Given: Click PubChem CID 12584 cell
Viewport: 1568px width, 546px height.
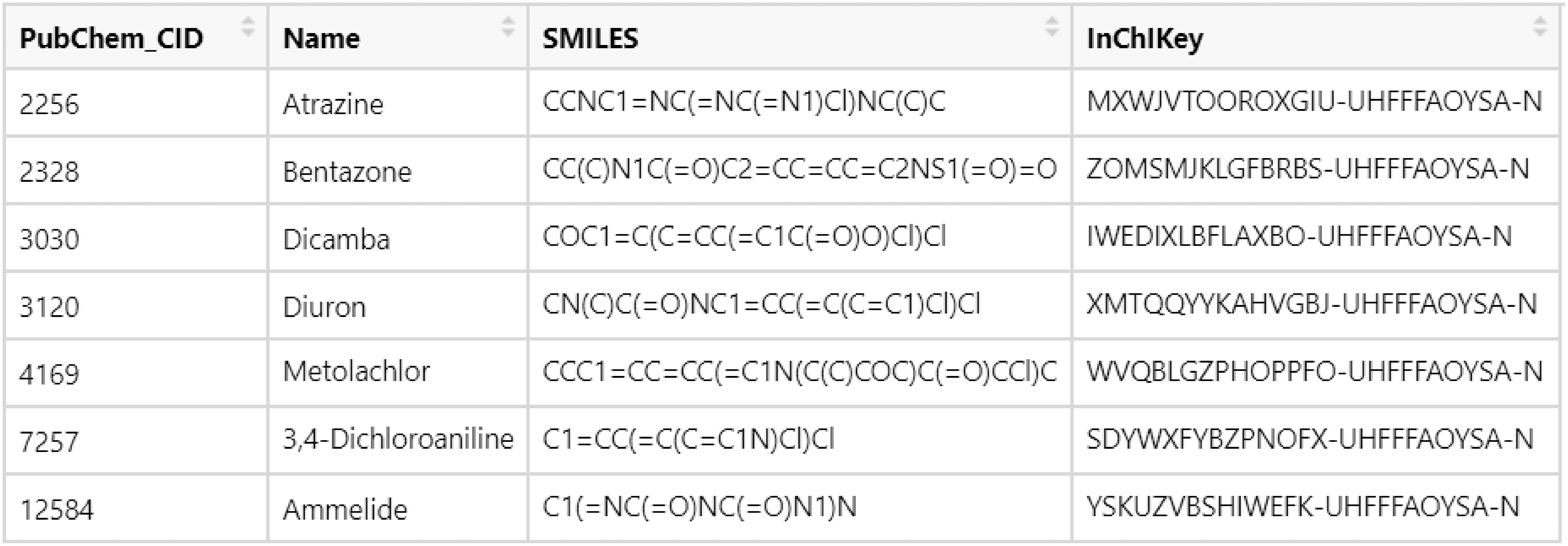Looking at the screenshot, I should click(x=57, y=509).
